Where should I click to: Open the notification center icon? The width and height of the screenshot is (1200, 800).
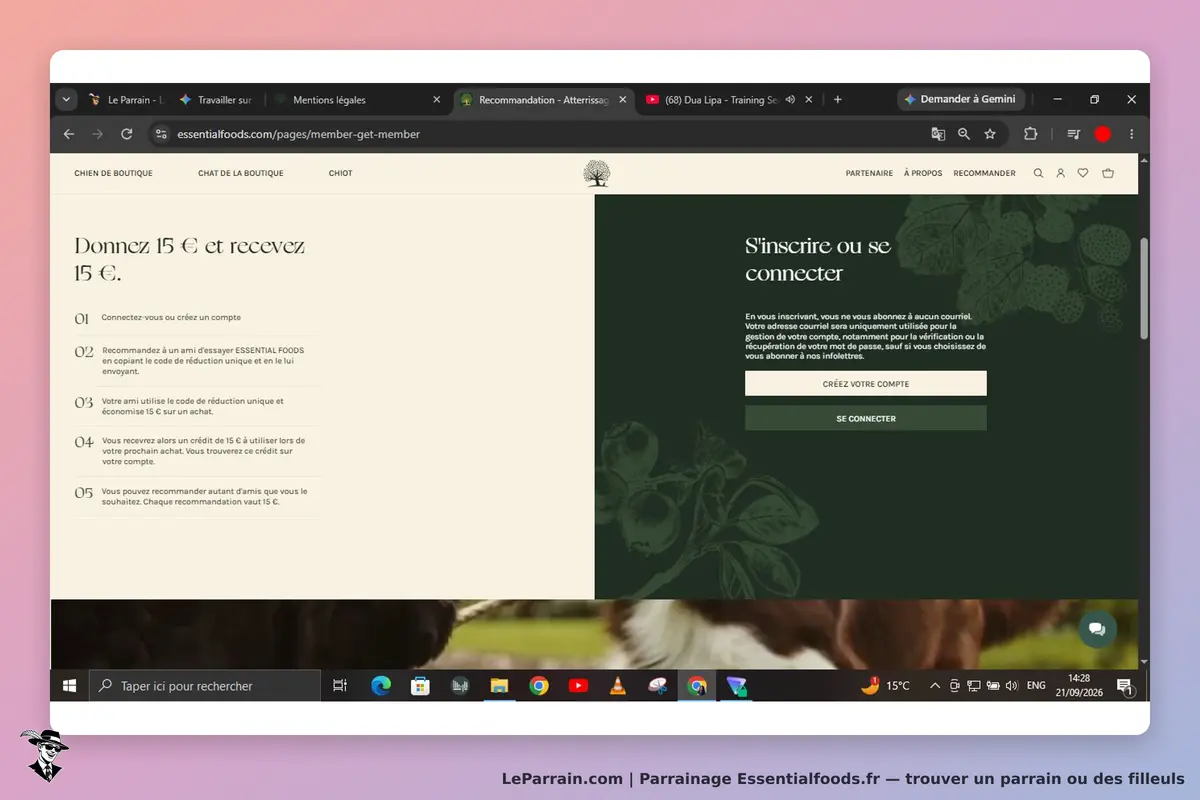(1124, 686)
